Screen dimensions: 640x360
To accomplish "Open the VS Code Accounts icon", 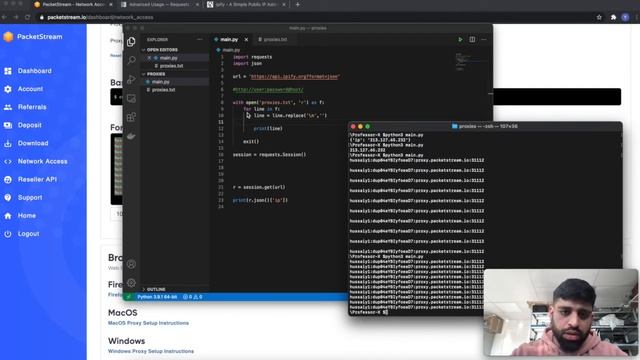I will coord(131,264).
